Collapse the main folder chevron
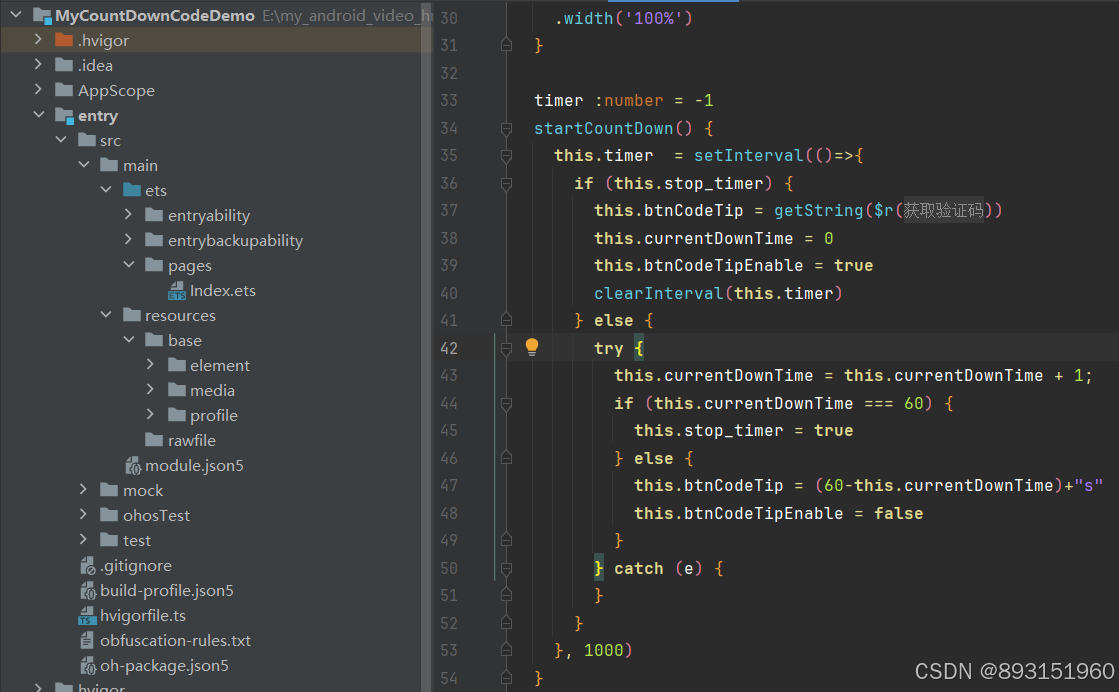The height and width of the screenshot is (692, 1119). [x=83, y=164]
